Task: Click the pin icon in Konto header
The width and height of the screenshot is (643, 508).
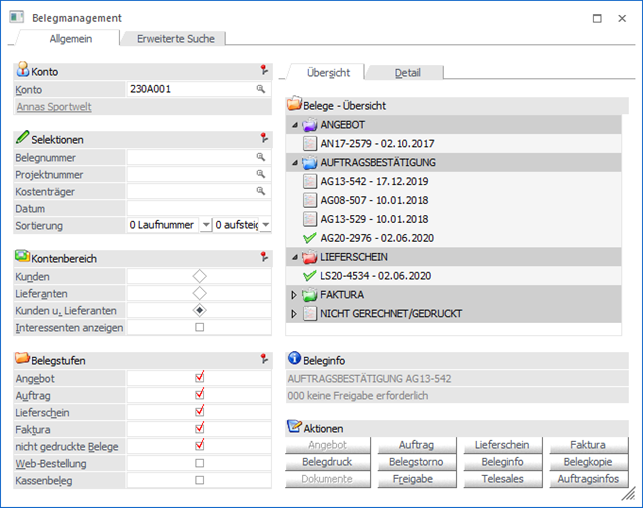Action: click(x=264, y=70)
